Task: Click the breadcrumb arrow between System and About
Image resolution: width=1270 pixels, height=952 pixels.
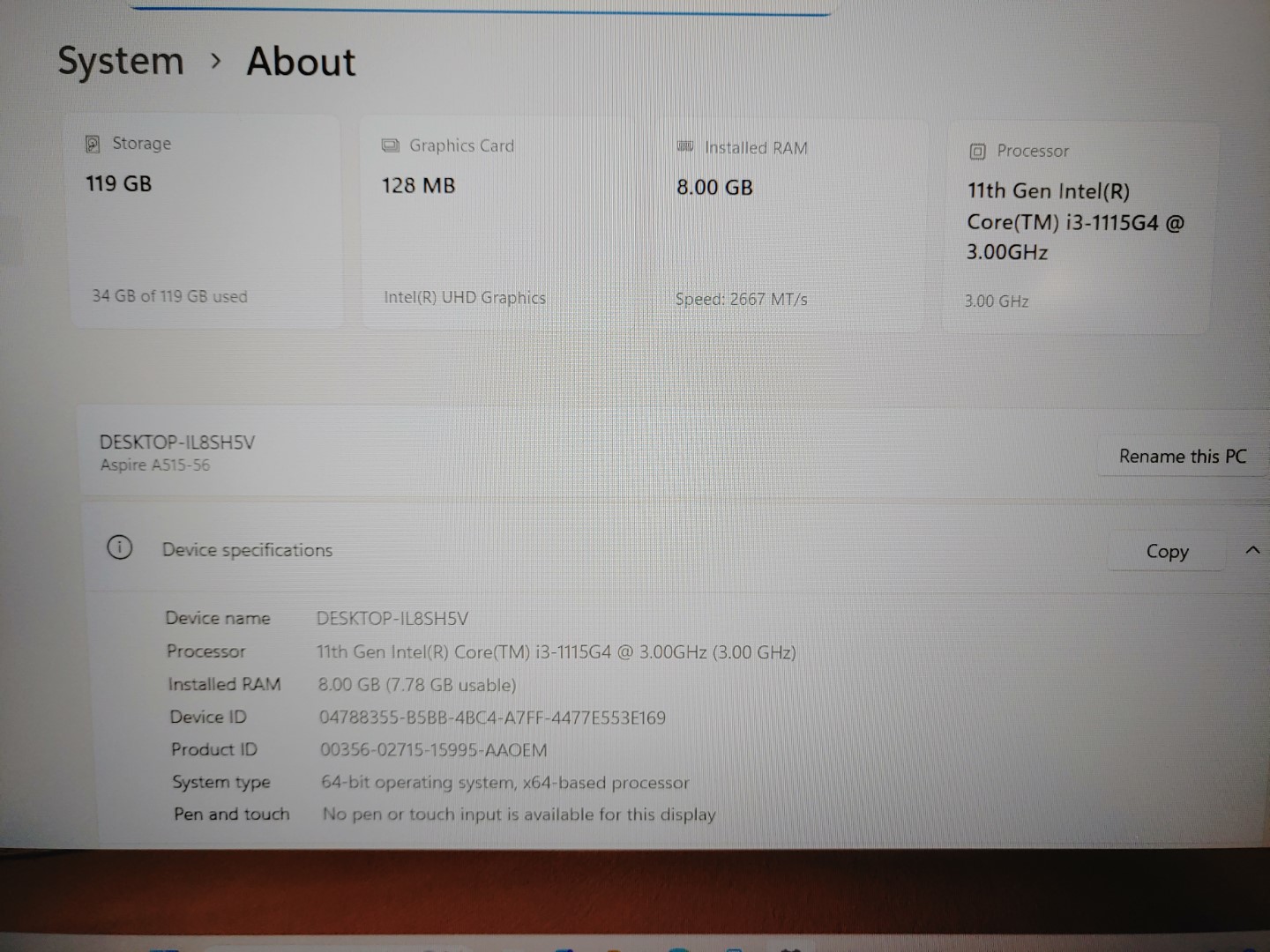Action: click(x=216, y=62)
